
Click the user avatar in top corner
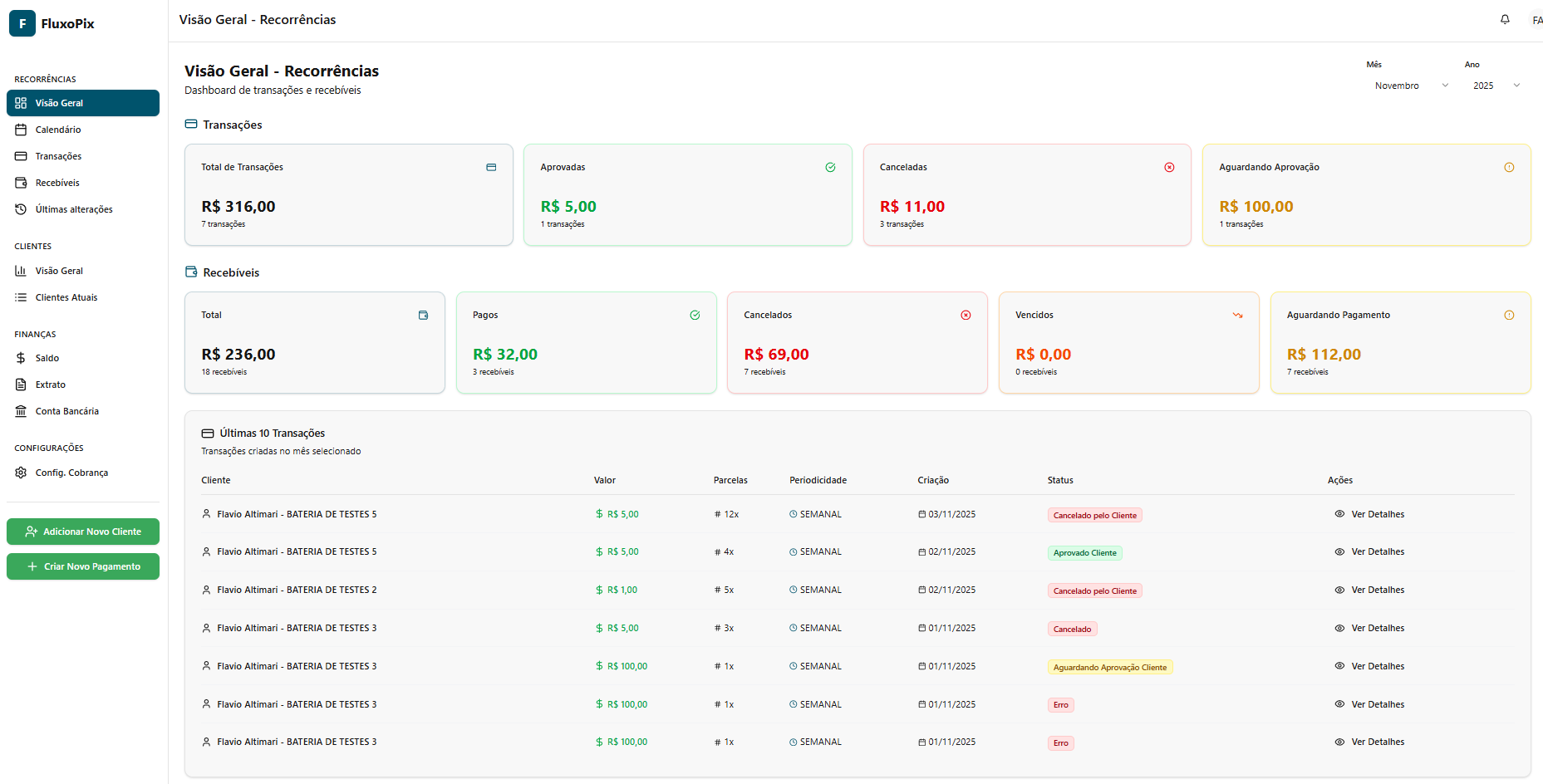(1536, 20)
